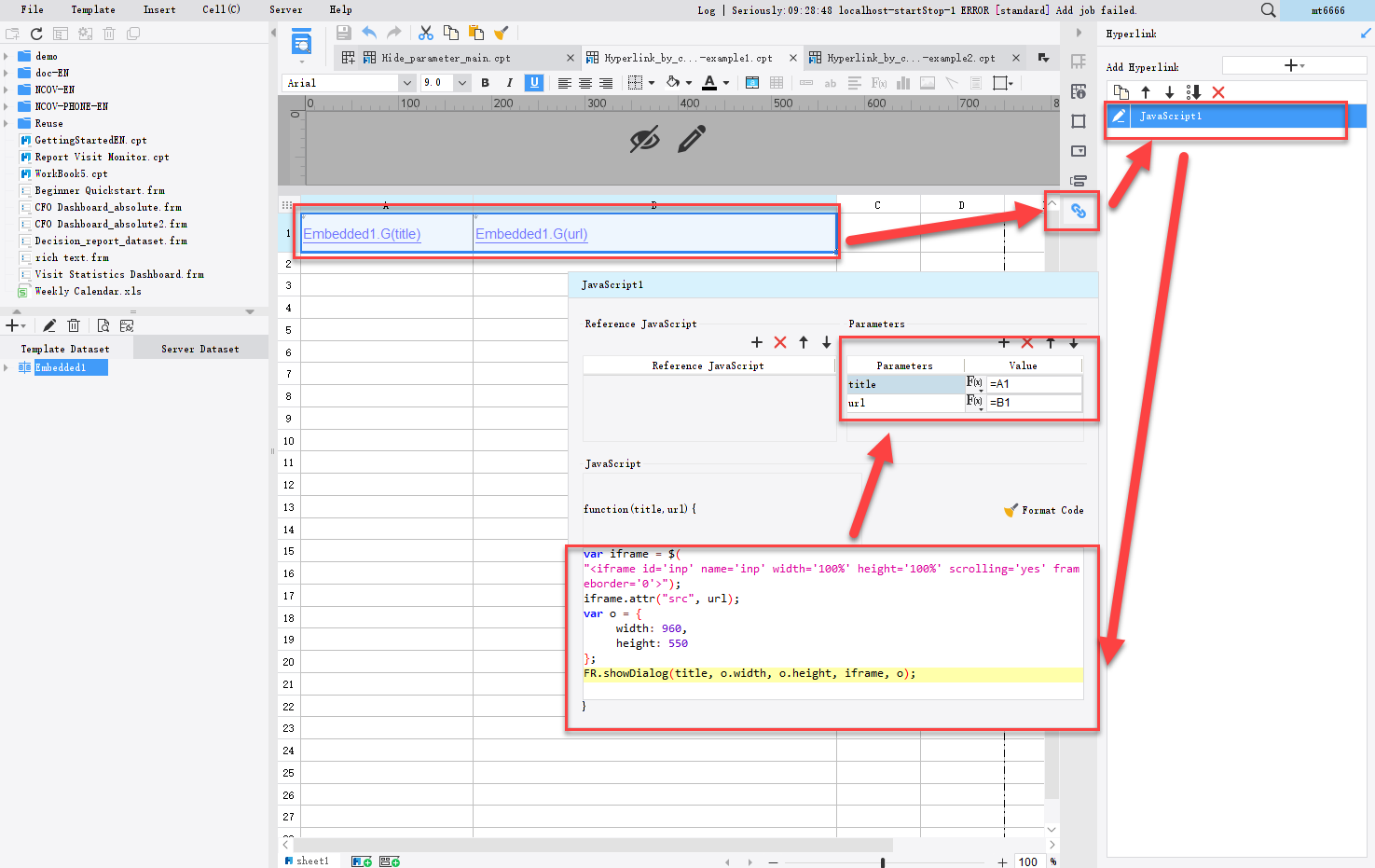Click the paste clipboard icon

(476, 33)
